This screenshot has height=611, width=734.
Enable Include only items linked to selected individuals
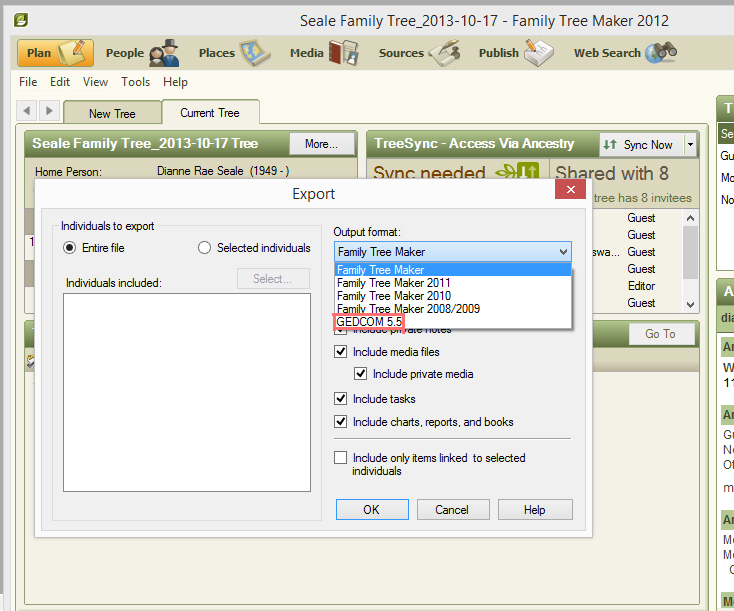click(x=340, y=457)
